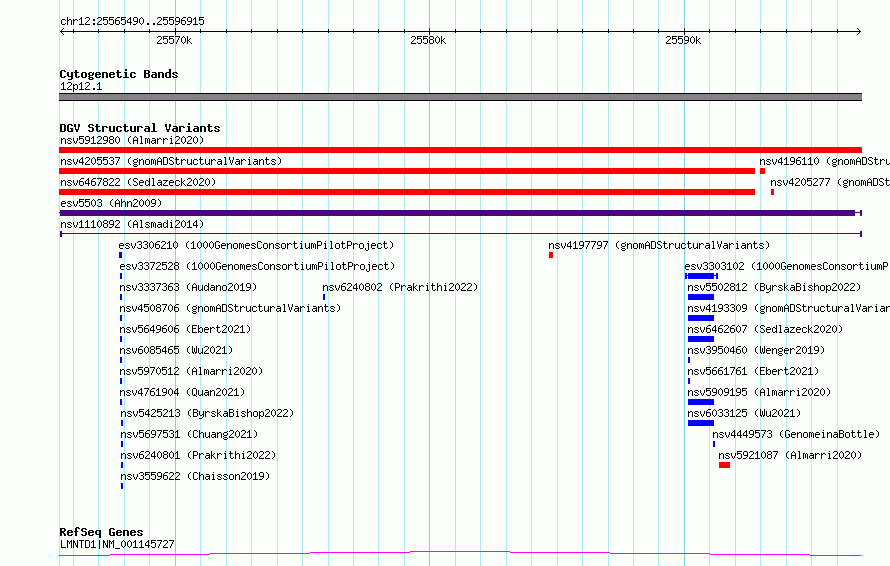Click nsv5661761 (Ebert2021) label
Viewport: 890px width, 566px height.
pyautogui.click(x=753, y=371)
